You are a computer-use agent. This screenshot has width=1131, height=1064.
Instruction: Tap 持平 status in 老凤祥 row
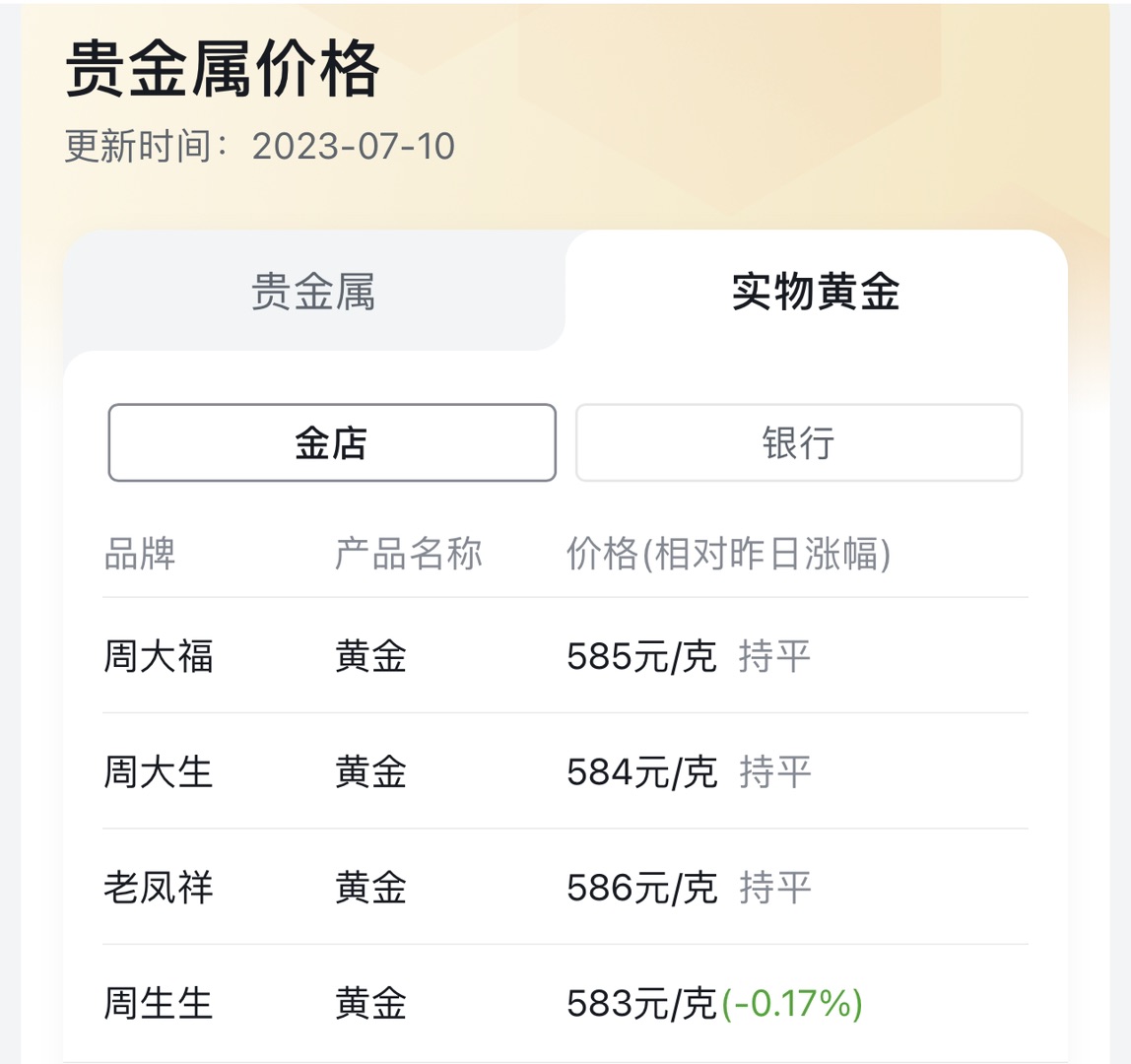(x=774, y=888)
